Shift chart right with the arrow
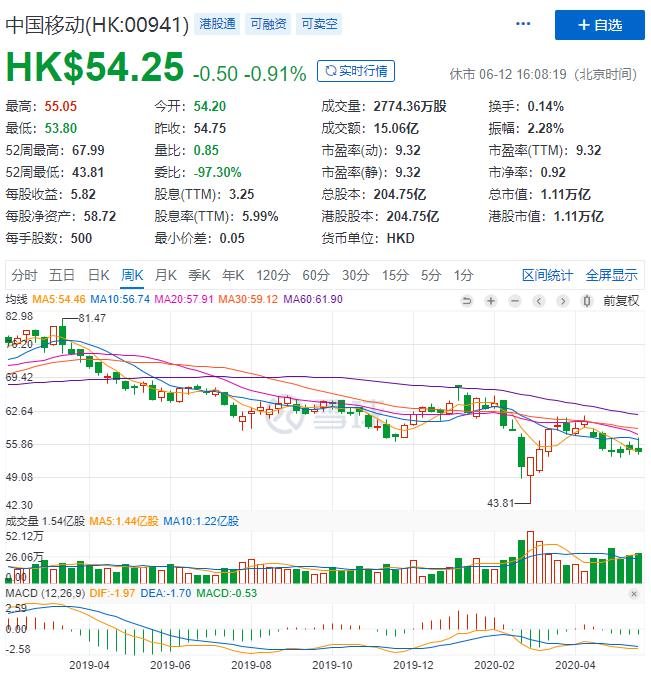Screen dimensions: 651x679 point(563,301)
